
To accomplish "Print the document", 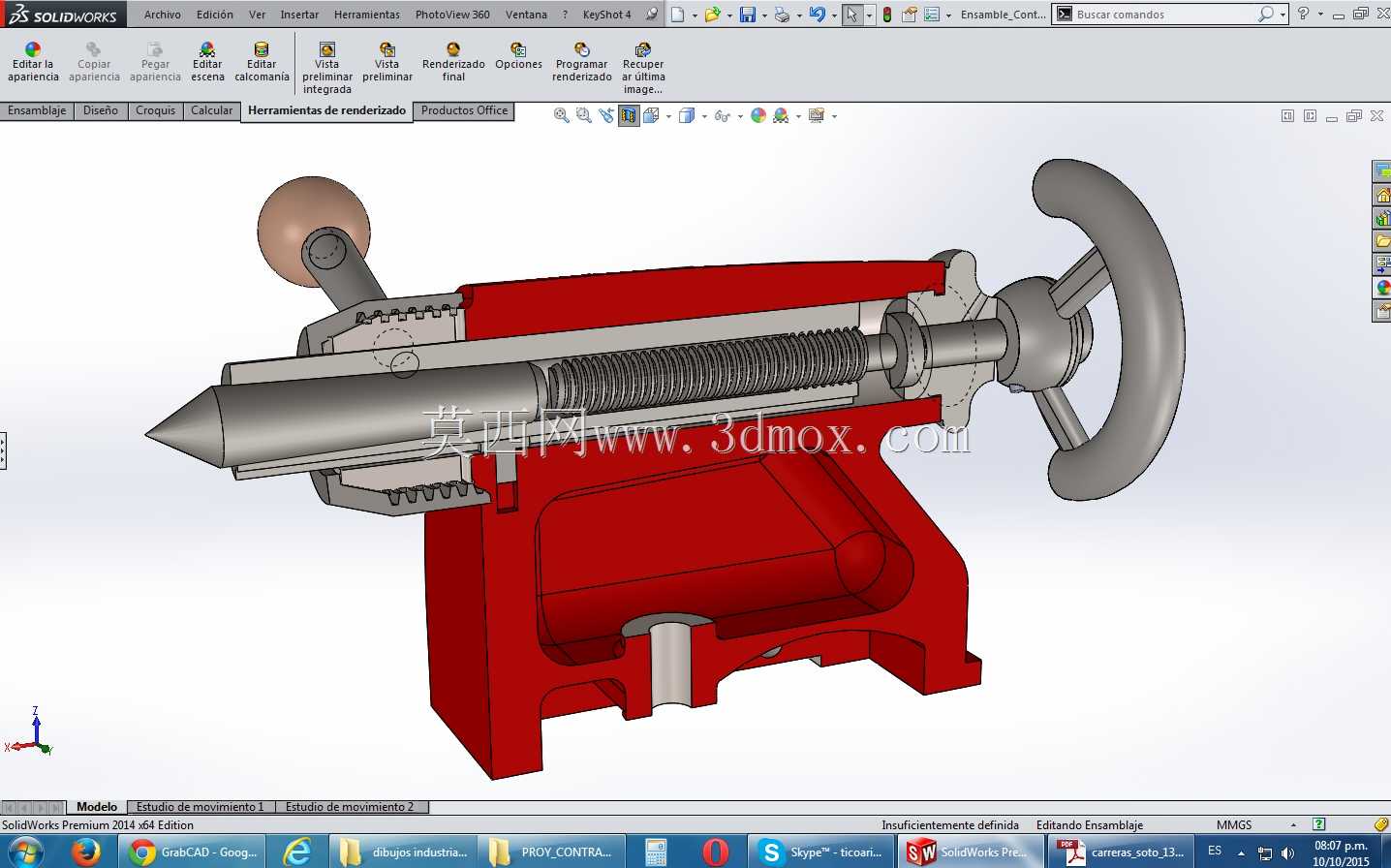I will coord(782,15).
